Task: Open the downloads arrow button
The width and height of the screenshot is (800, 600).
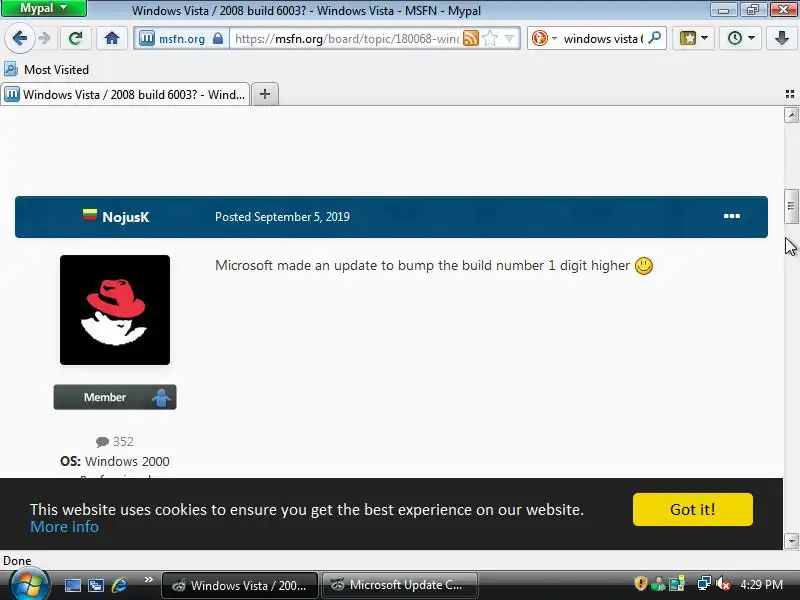Action: click(x=782, y=38)
